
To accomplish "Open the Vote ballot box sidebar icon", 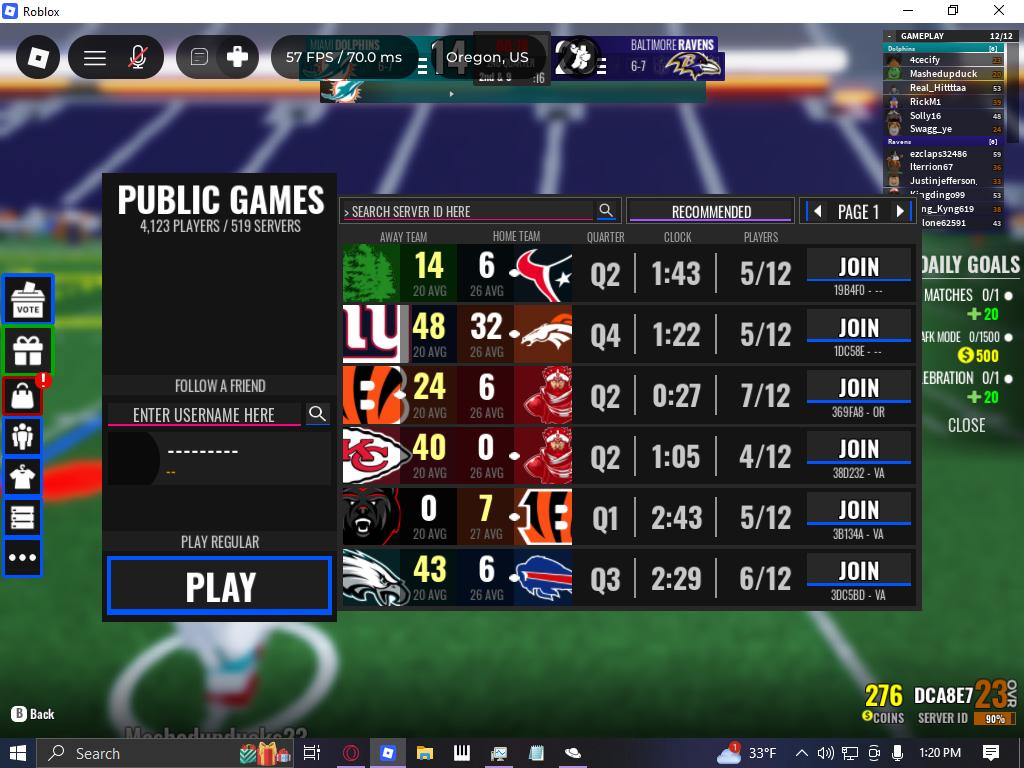I will pyautogui.click(x=28, y=299).
